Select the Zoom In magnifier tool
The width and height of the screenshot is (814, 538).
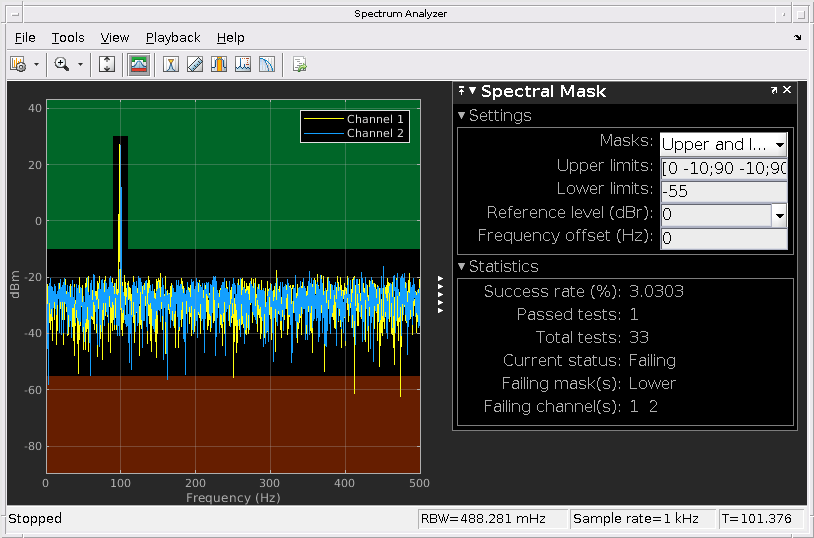pos(62,64)
